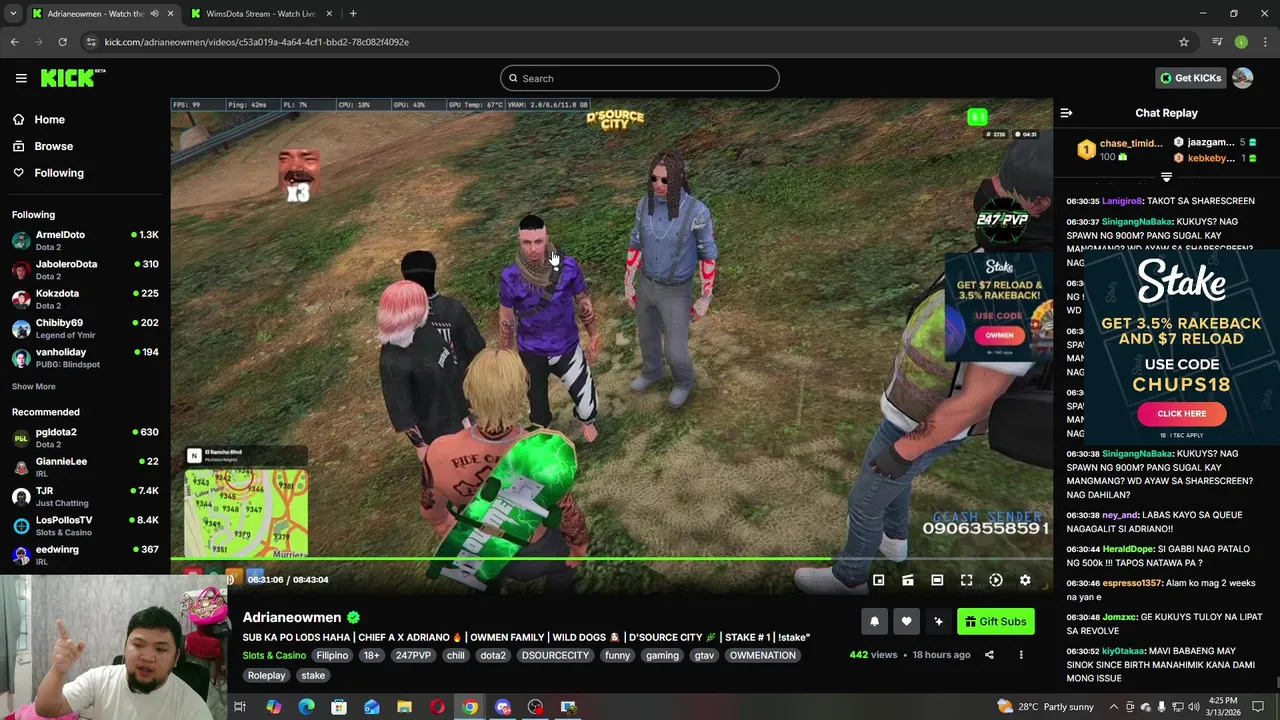Open ArmelDoto channel

click(x=85, y=240)
